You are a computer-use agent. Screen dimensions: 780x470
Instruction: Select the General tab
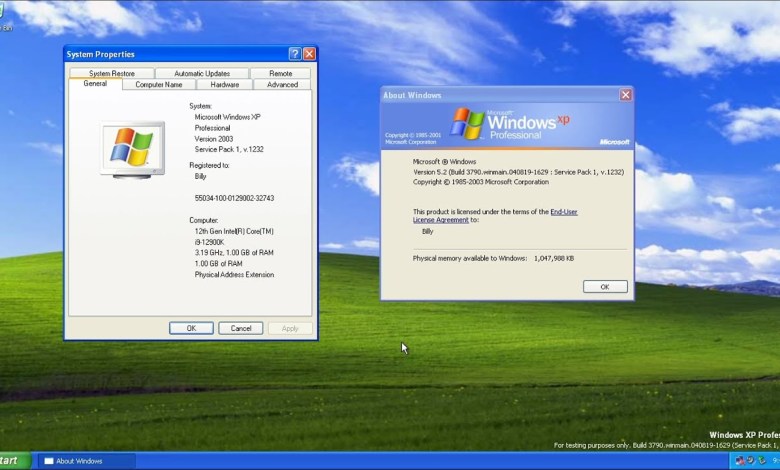point(95,84)
